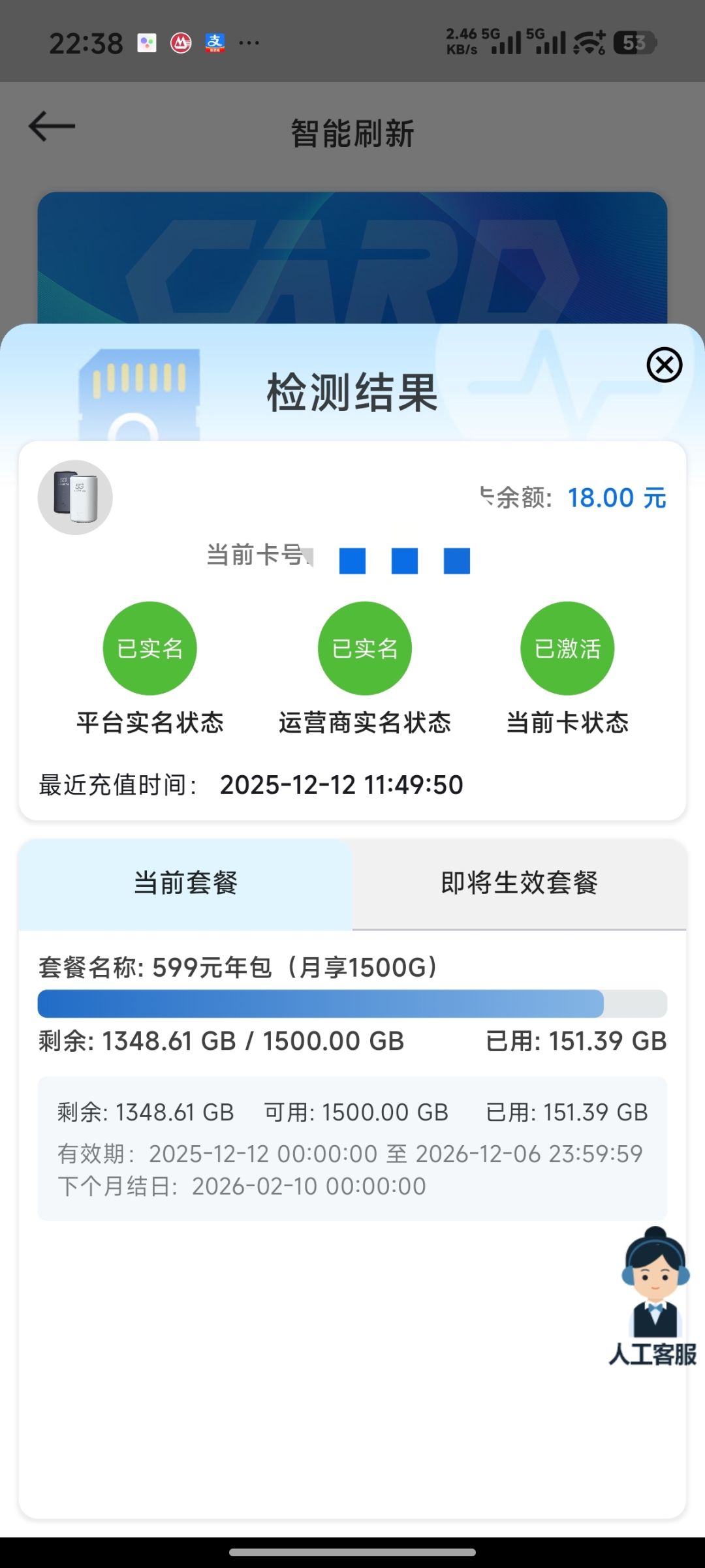Image resolution: width=705 pixels, height=1568 pixels.
Task: Tap the bank notification icon
Action: 181,43
